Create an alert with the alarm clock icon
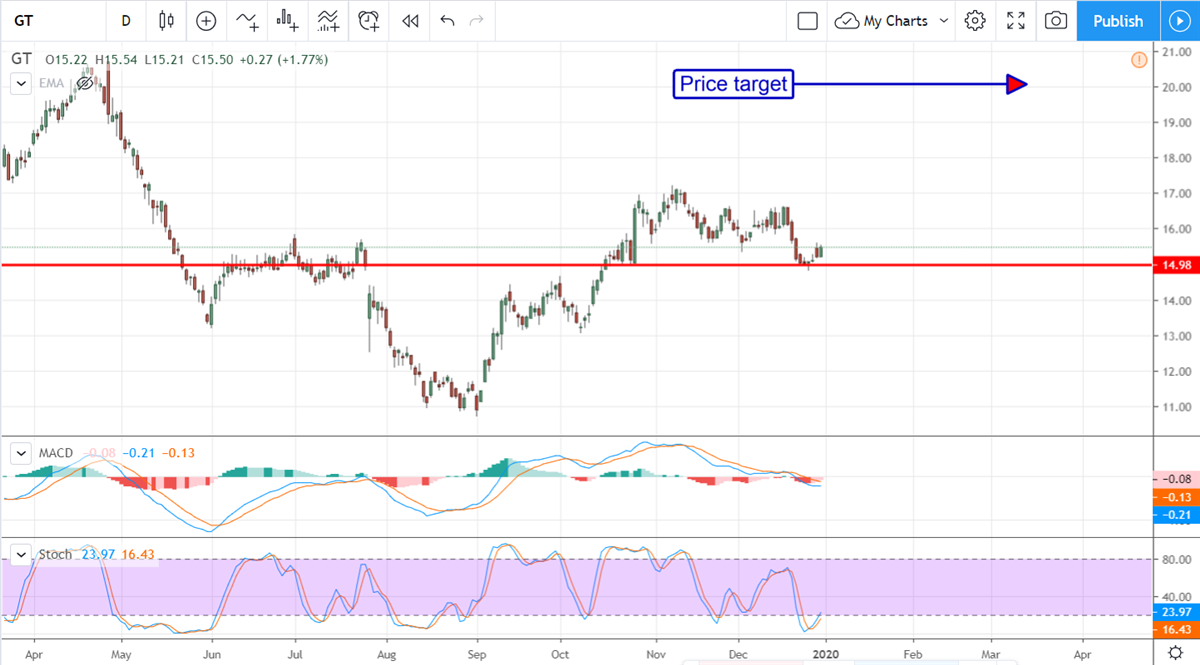Screen dimensions: 1200x665 (x=369, y=20)
